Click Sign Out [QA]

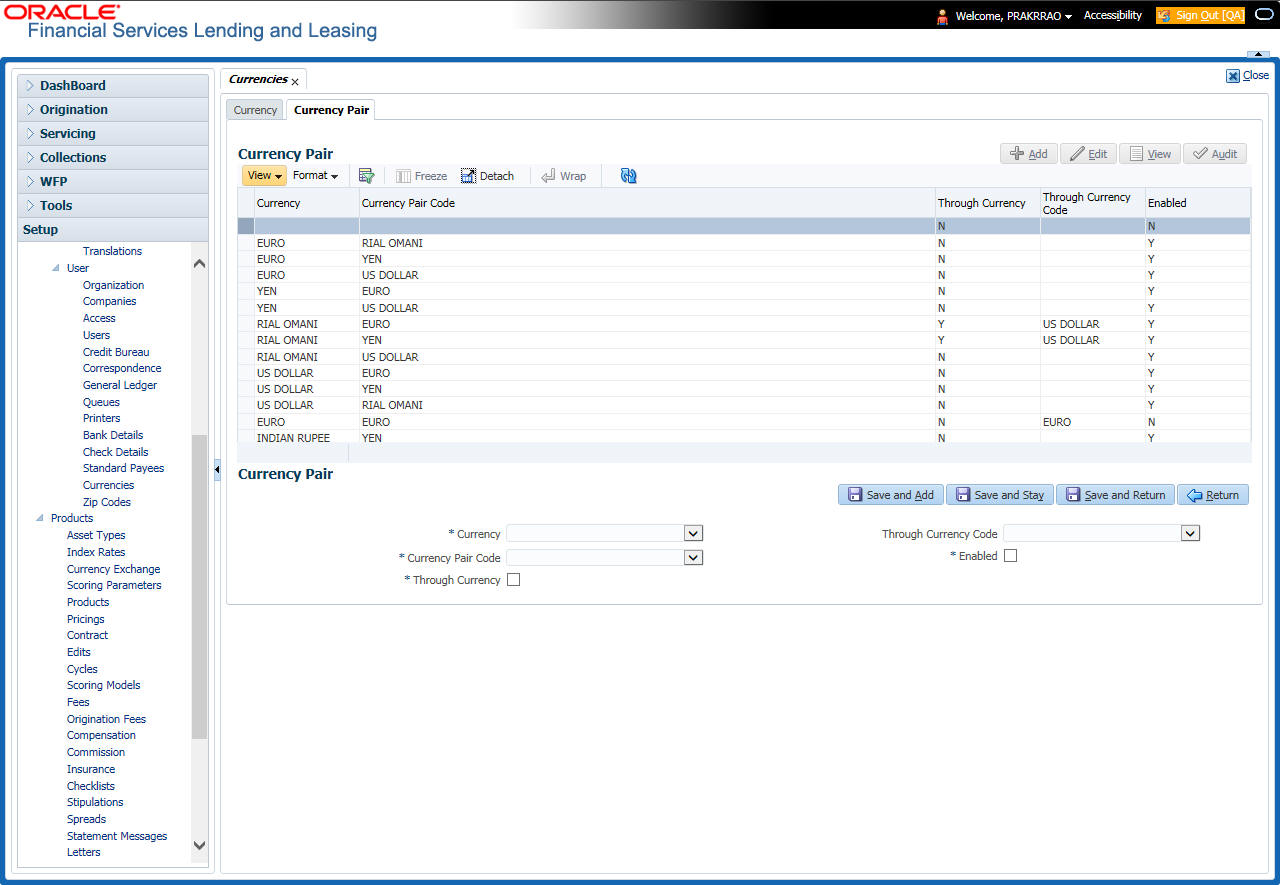(1200, 16)
